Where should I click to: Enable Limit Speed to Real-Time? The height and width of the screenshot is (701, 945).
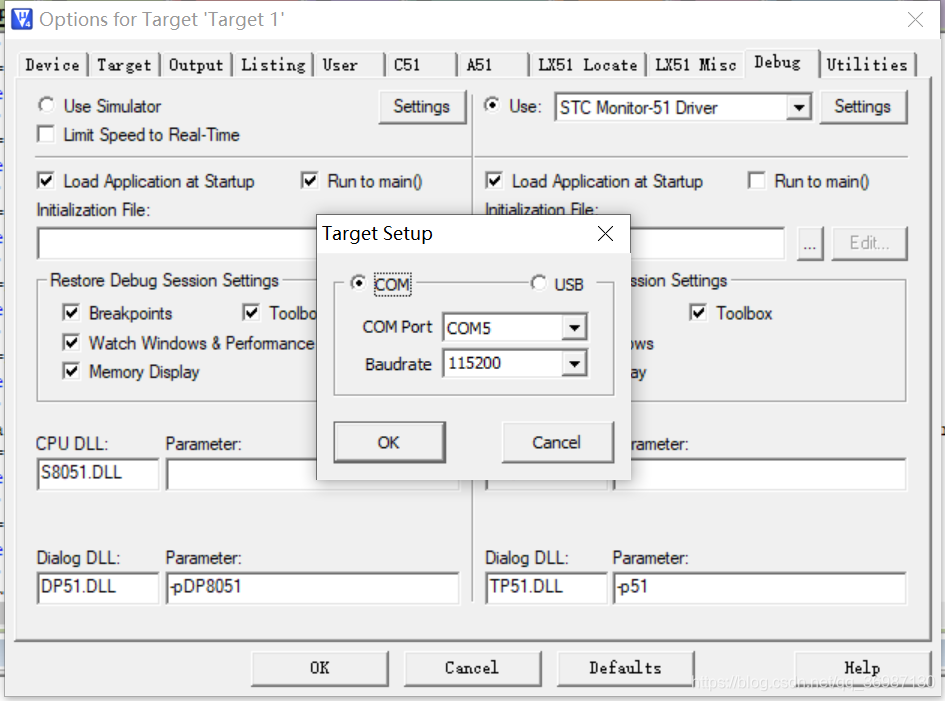(x=46, y=134)
